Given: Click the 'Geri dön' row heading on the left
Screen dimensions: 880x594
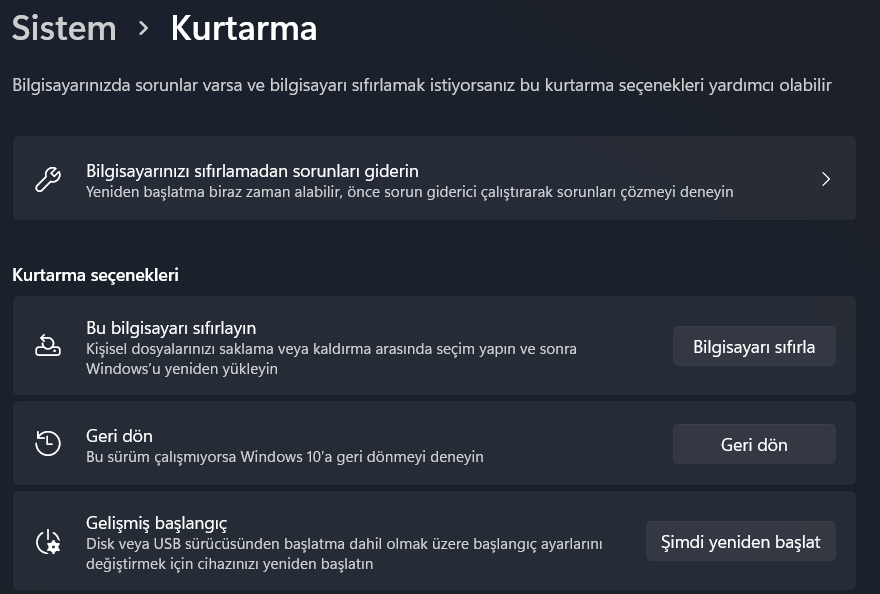Looking at the screenshot, I should click(119, 436).
